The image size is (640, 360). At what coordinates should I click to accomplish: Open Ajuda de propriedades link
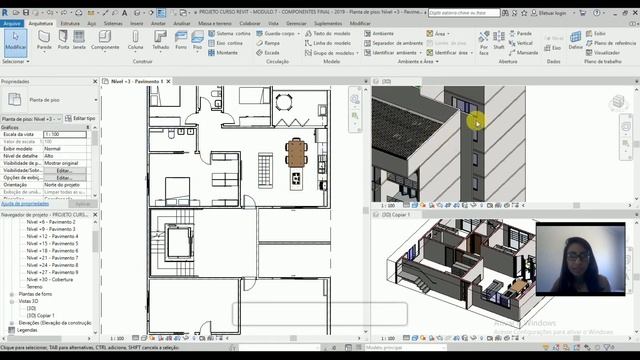point(25,204)
